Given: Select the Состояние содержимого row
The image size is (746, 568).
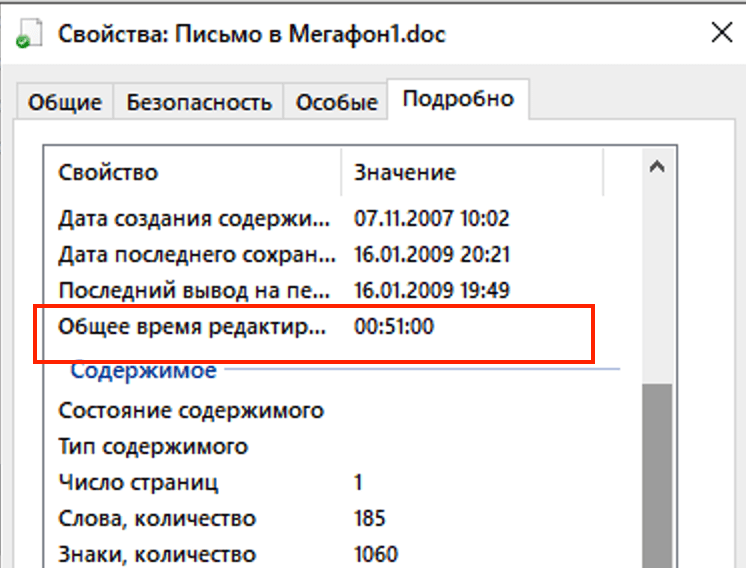Looking at the screenshot, I should pyautogui.click(x=191, y=410).
